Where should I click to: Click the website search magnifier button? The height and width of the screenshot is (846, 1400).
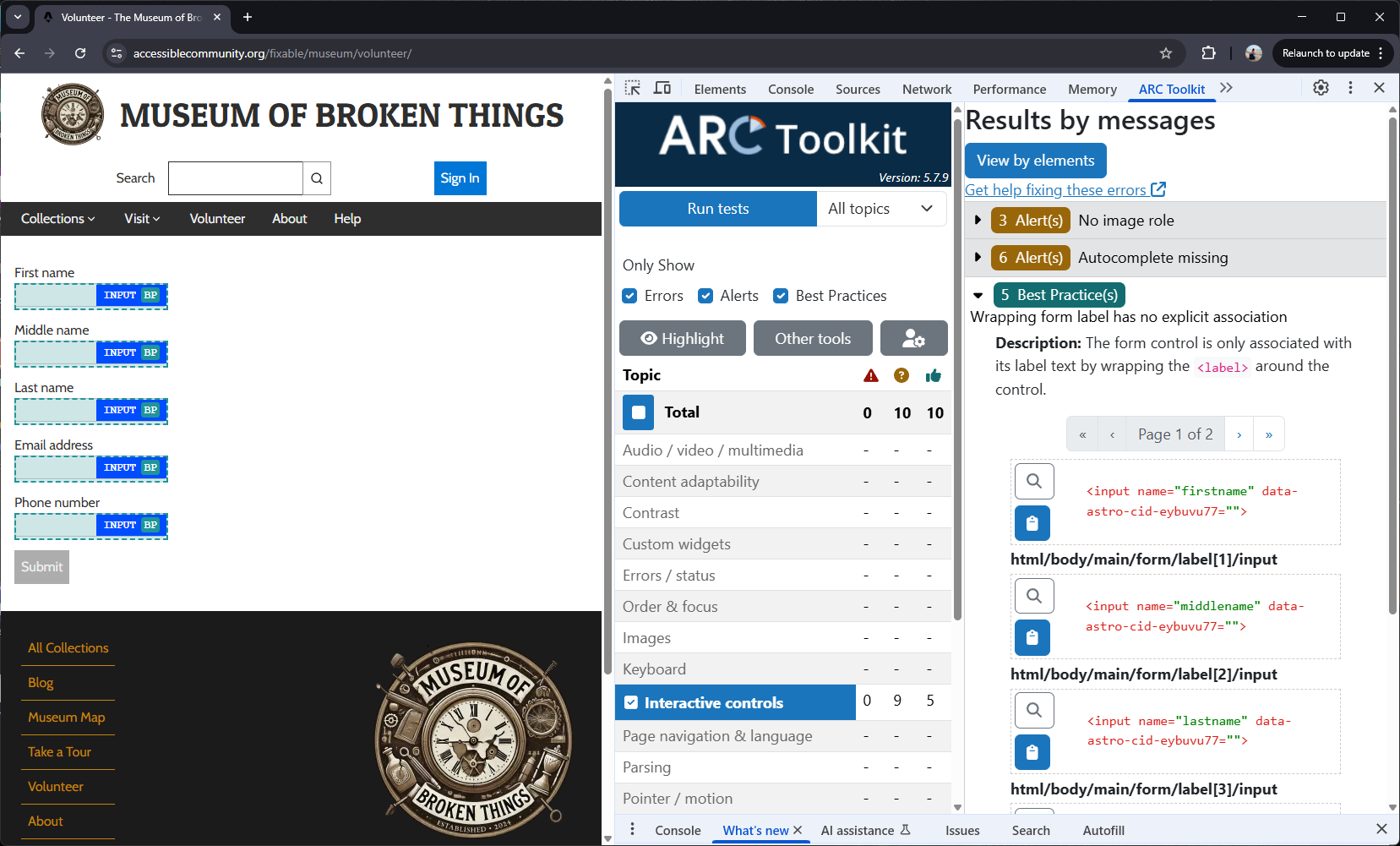317,178
